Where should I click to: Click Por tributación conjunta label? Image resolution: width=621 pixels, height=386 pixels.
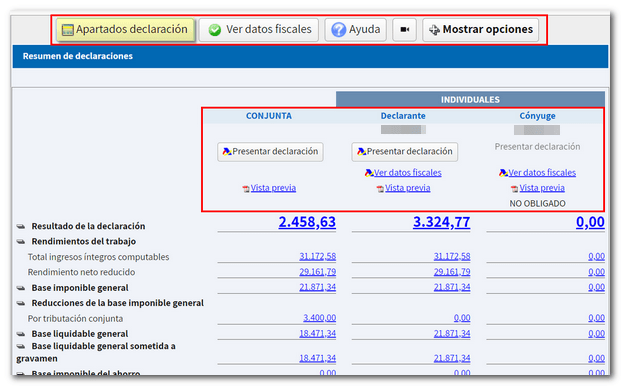[x=75, y=319]
